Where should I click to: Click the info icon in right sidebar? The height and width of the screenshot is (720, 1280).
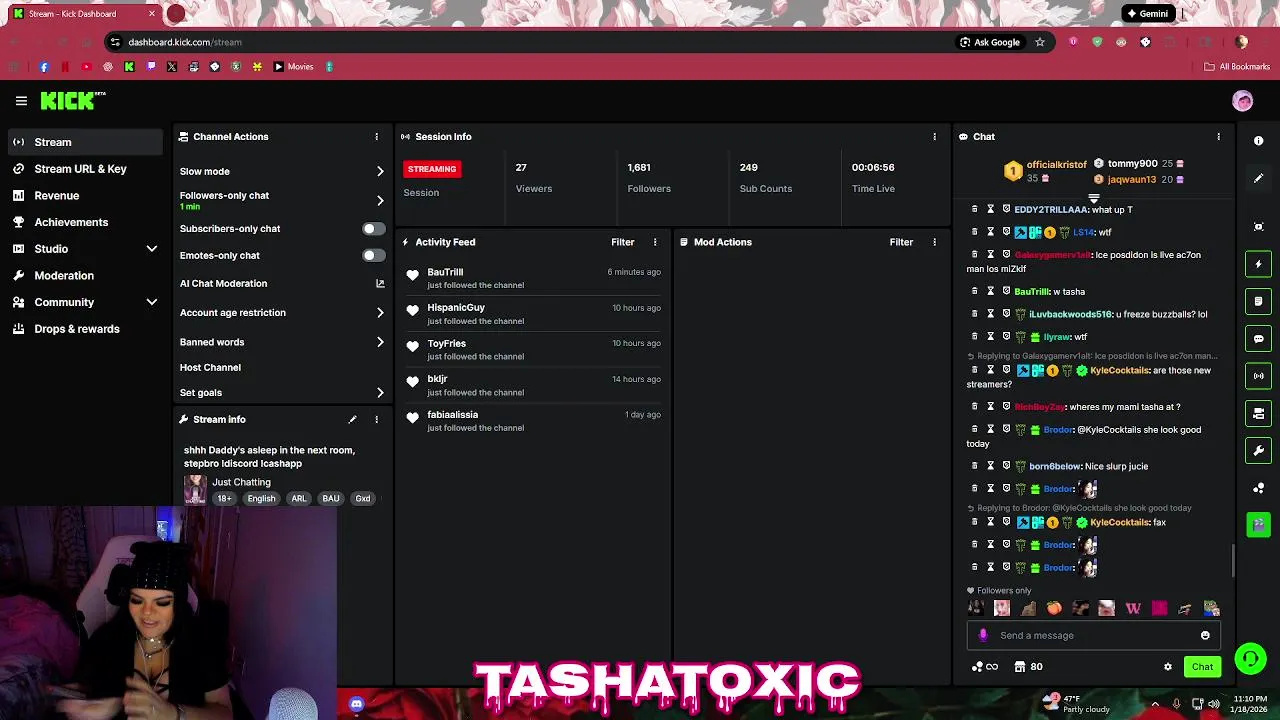(1258, 141)
